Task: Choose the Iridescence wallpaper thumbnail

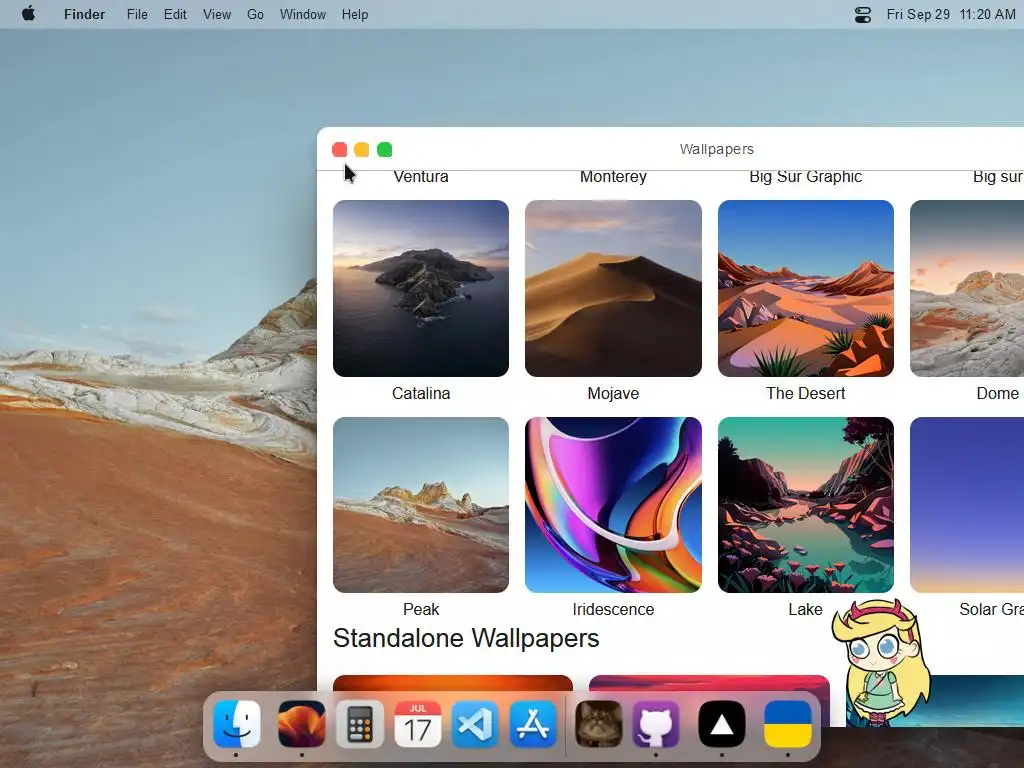Action: tap(613, 505)
